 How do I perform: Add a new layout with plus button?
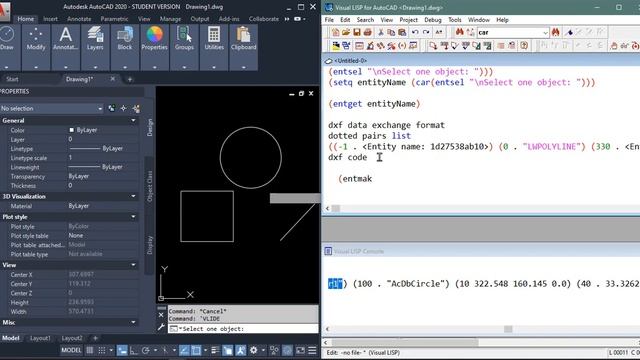pyautogui.click(x=95, y=338)
